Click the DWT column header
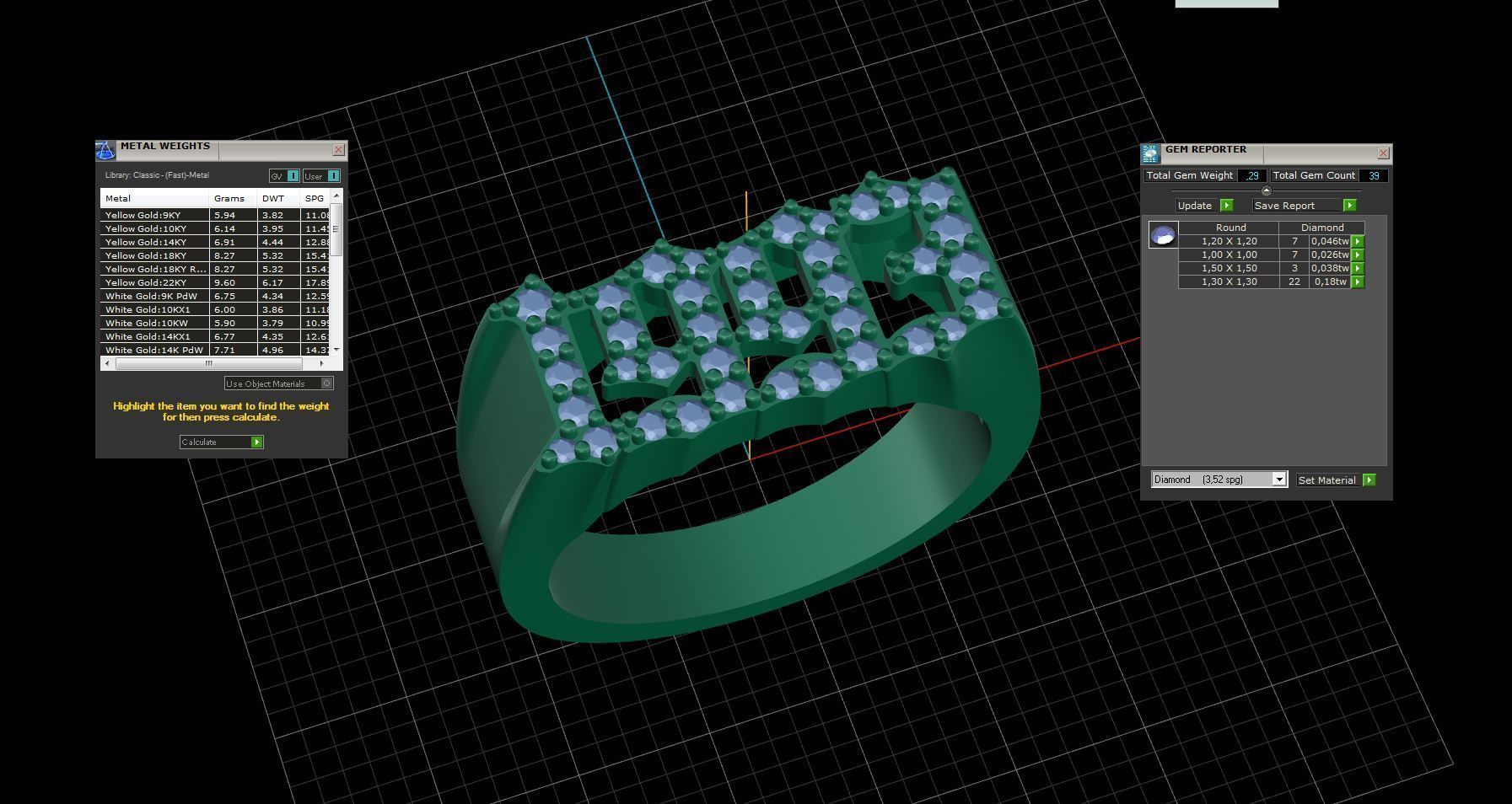1512x804 pixels. click(278, 199)
